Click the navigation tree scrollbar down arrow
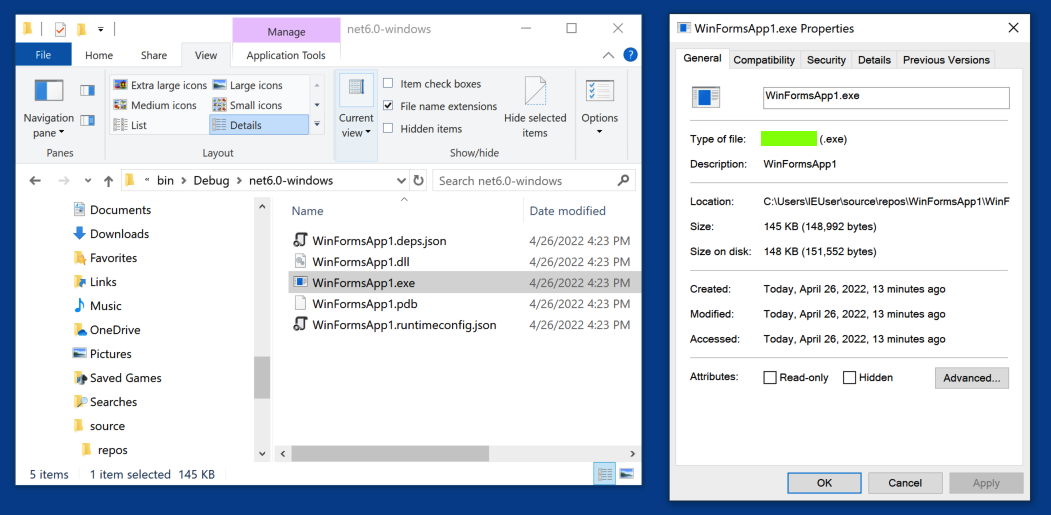This screenshot has width=1051, height=515. [x=262, y=453]
